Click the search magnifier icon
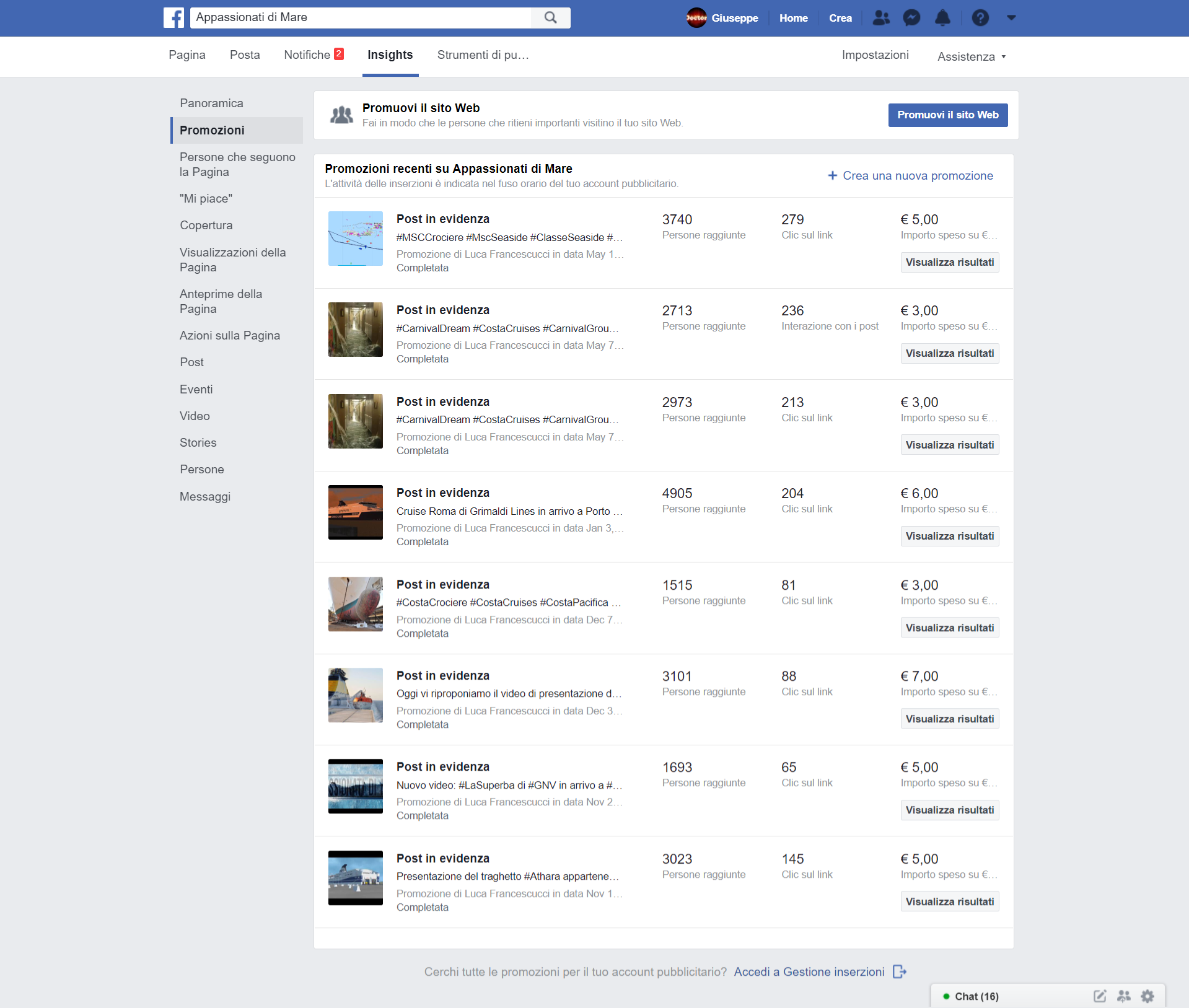 tap(551, 17)
